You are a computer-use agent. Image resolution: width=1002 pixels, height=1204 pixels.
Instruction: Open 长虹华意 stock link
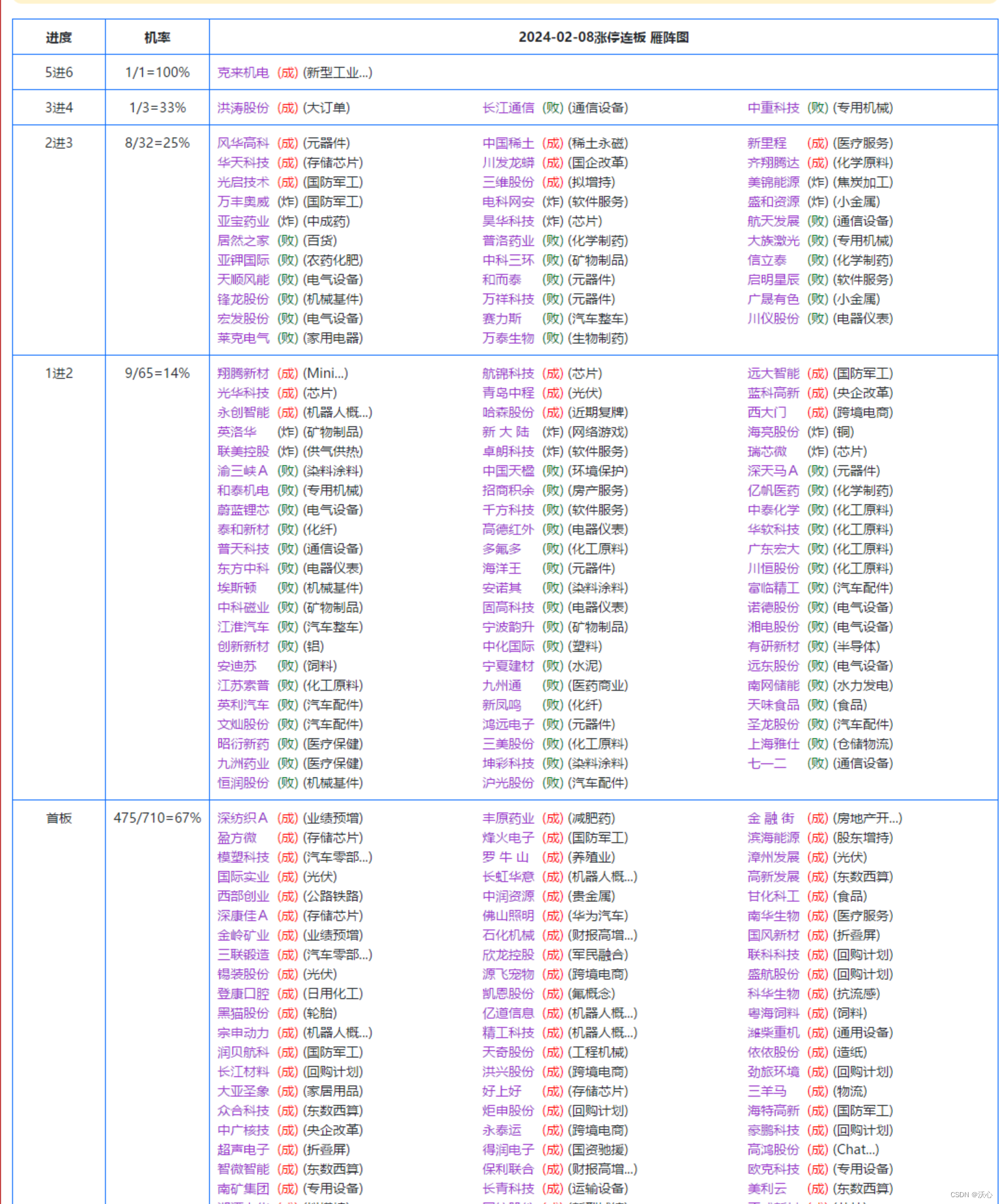[x=508, y=876]
